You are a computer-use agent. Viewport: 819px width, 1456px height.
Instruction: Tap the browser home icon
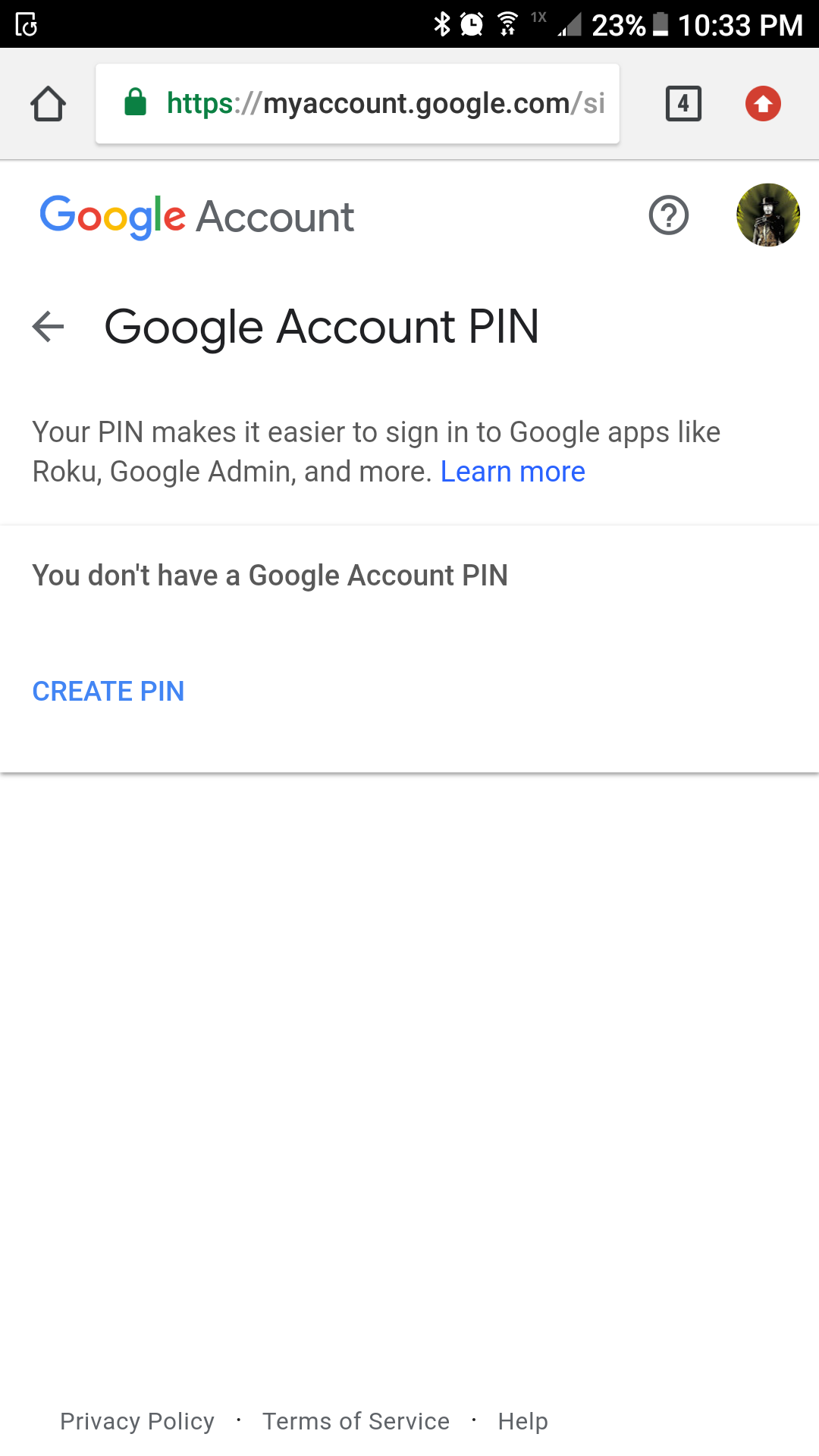(x=48, y=104)
